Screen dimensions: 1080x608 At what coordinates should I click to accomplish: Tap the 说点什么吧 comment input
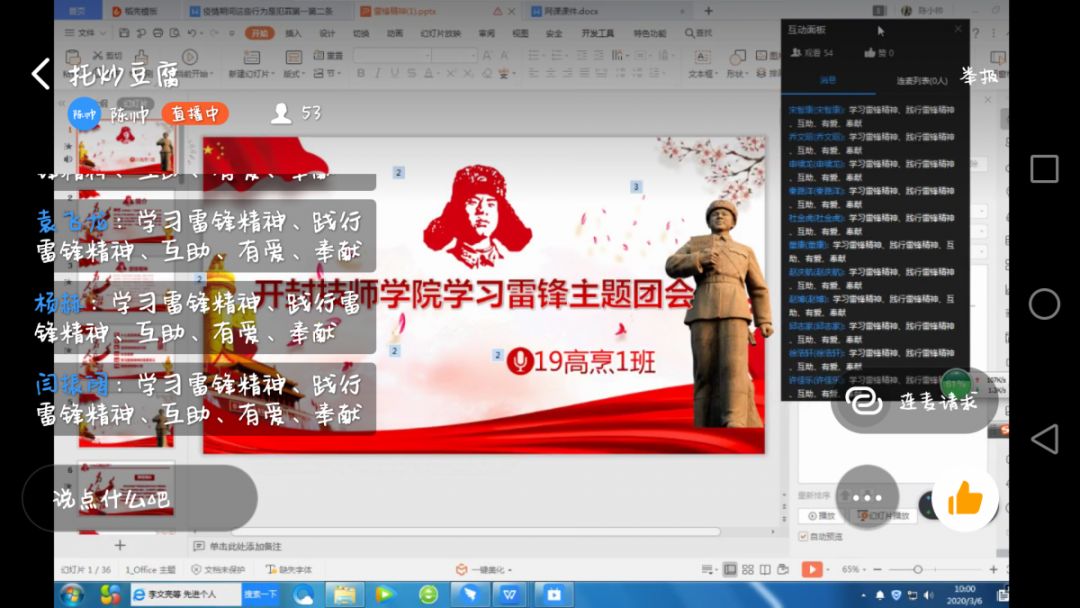coord(140,498)
